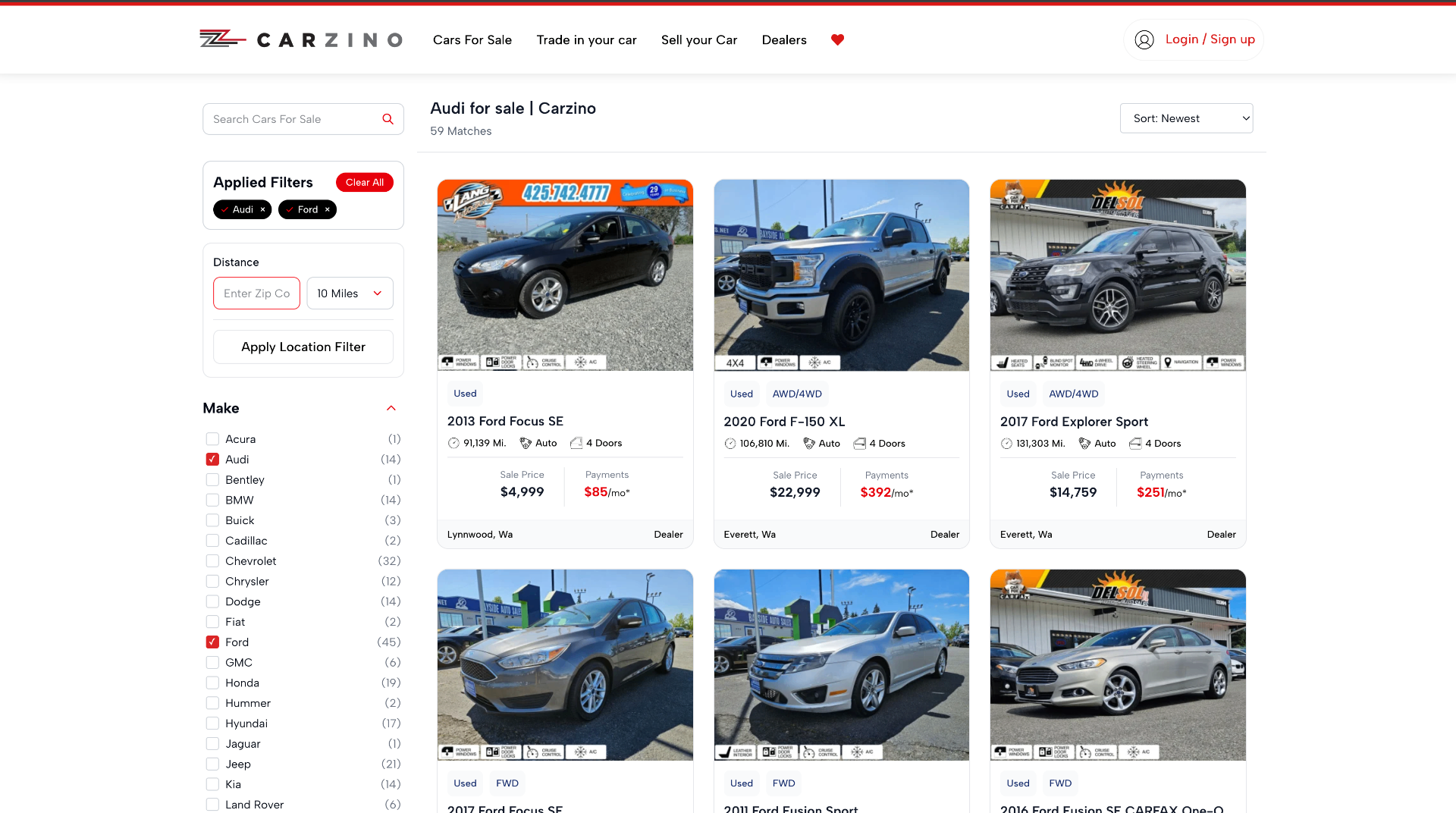Click the cruise control icon on 2013 Focus photo
1456x813 pixels.
(x=543, y=363)
